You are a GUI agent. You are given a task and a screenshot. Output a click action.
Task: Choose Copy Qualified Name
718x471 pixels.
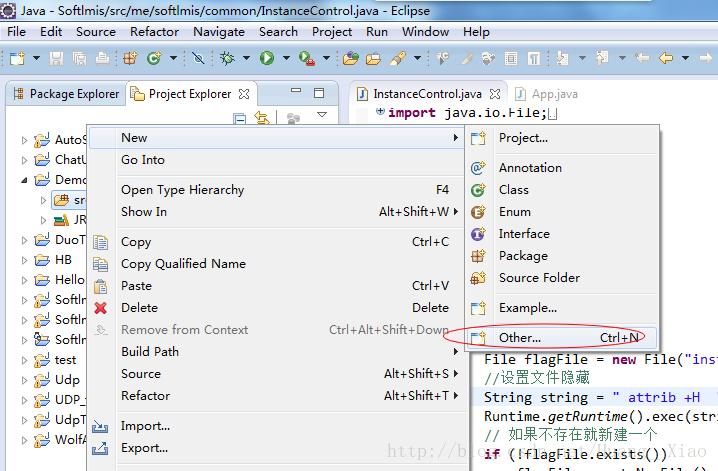tap(276, 264)
